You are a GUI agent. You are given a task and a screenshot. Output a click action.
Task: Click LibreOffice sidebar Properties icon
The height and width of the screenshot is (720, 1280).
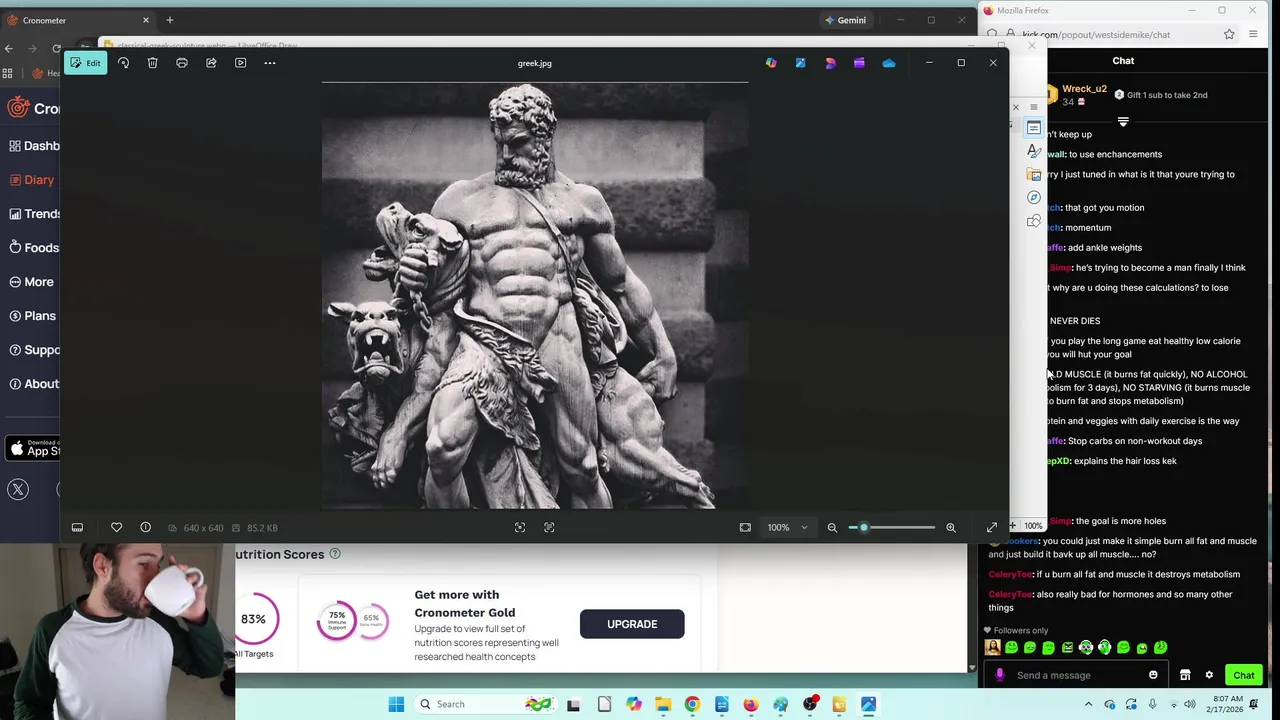(1034, 128)
